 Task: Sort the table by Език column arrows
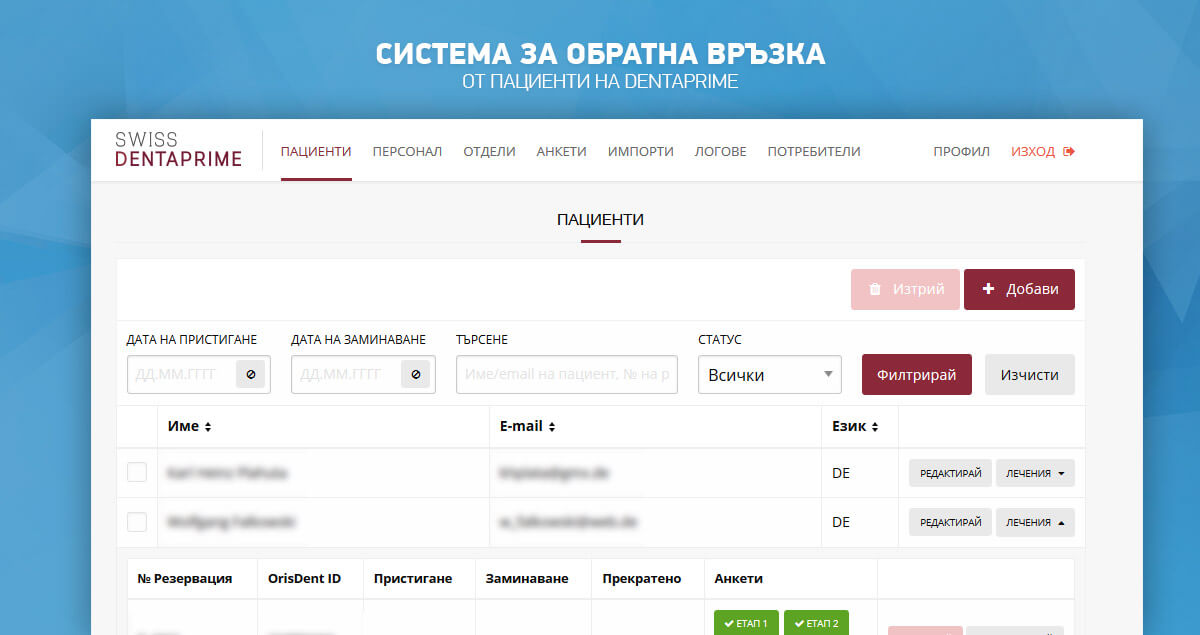(875, 427)
